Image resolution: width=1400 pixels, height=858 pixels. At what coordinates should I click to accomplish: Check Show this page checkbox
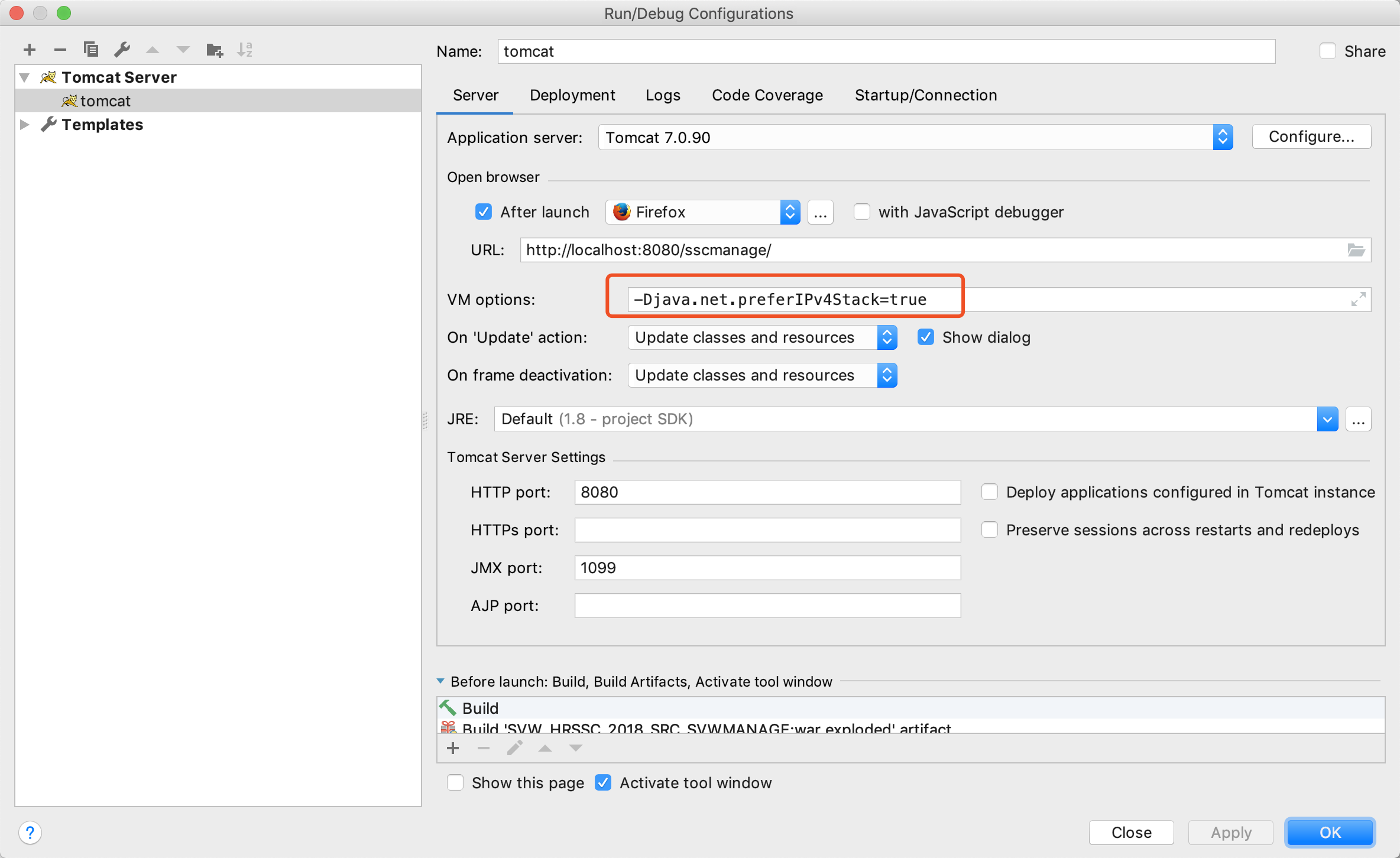455,782
